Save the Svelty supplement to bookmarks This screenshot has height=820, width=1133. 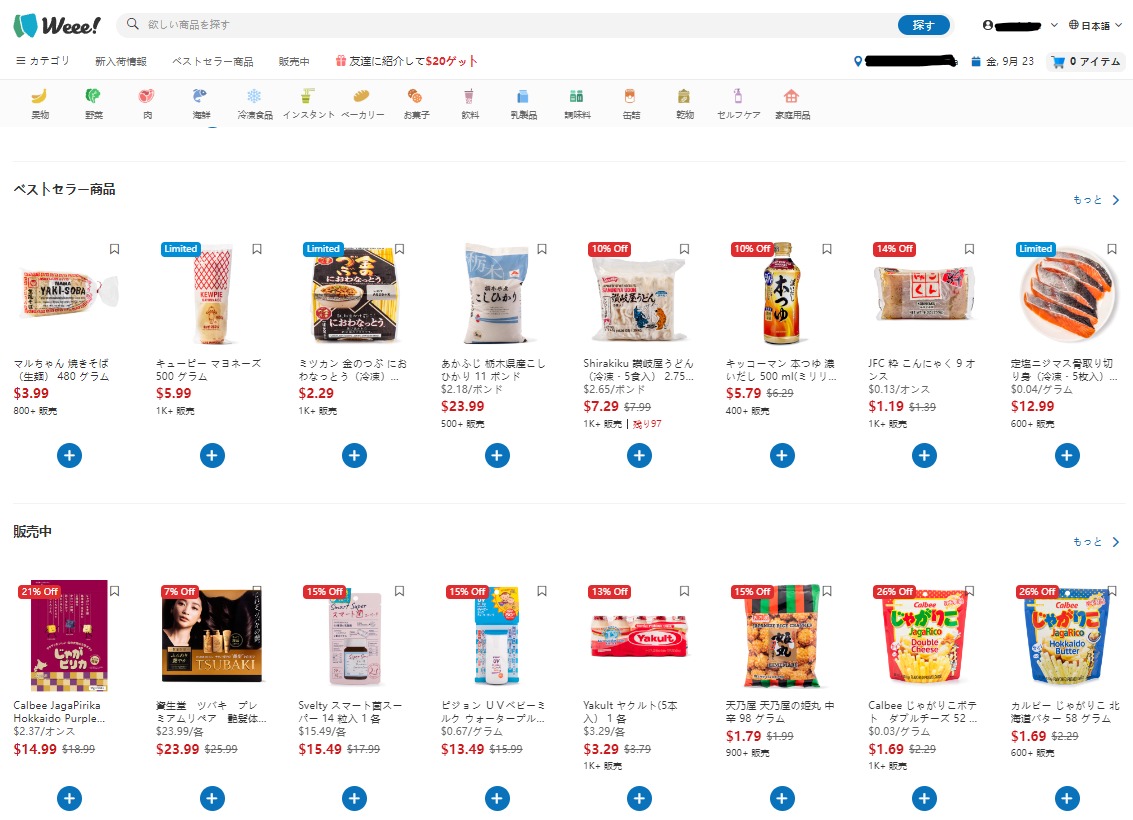click(x=399, y=591)
